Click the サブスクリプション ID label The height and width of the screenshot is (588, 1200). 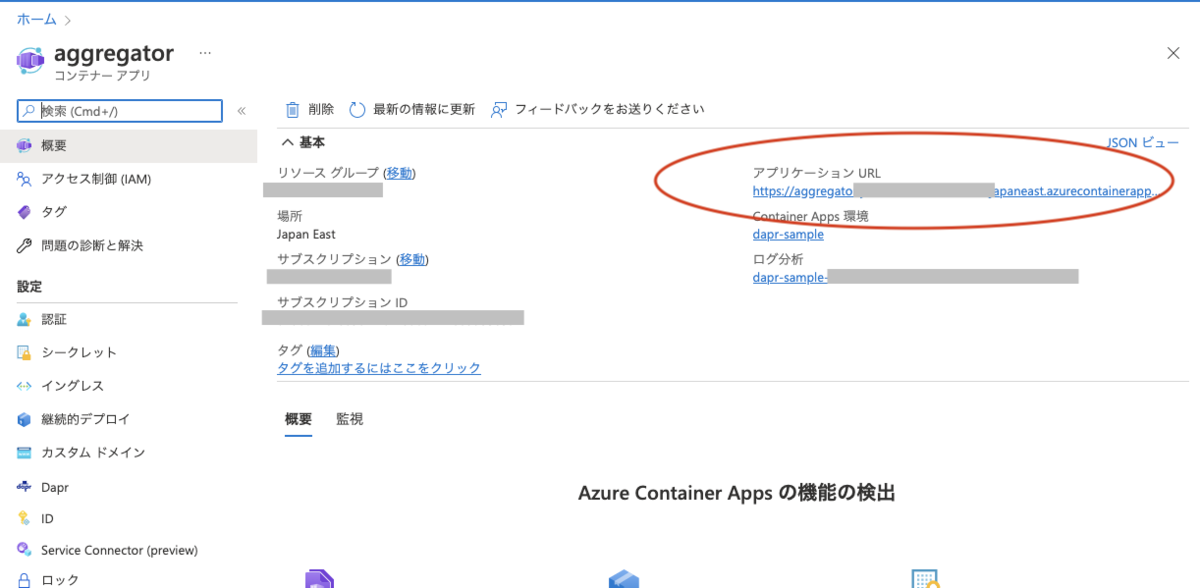[x=342, y=303]
